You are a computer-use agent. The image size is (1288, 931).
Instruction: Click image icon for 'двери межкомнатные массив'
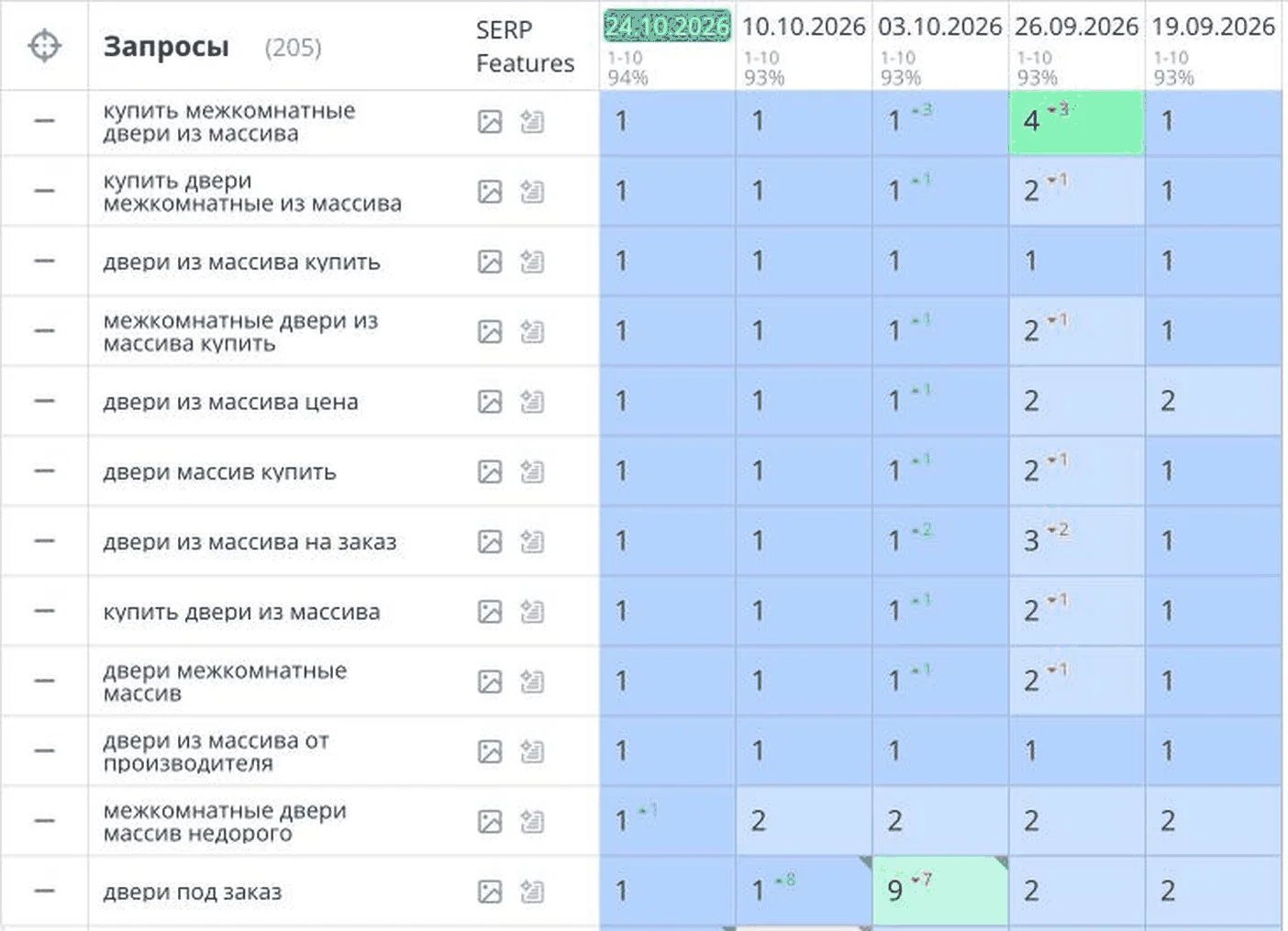point(490,682)
